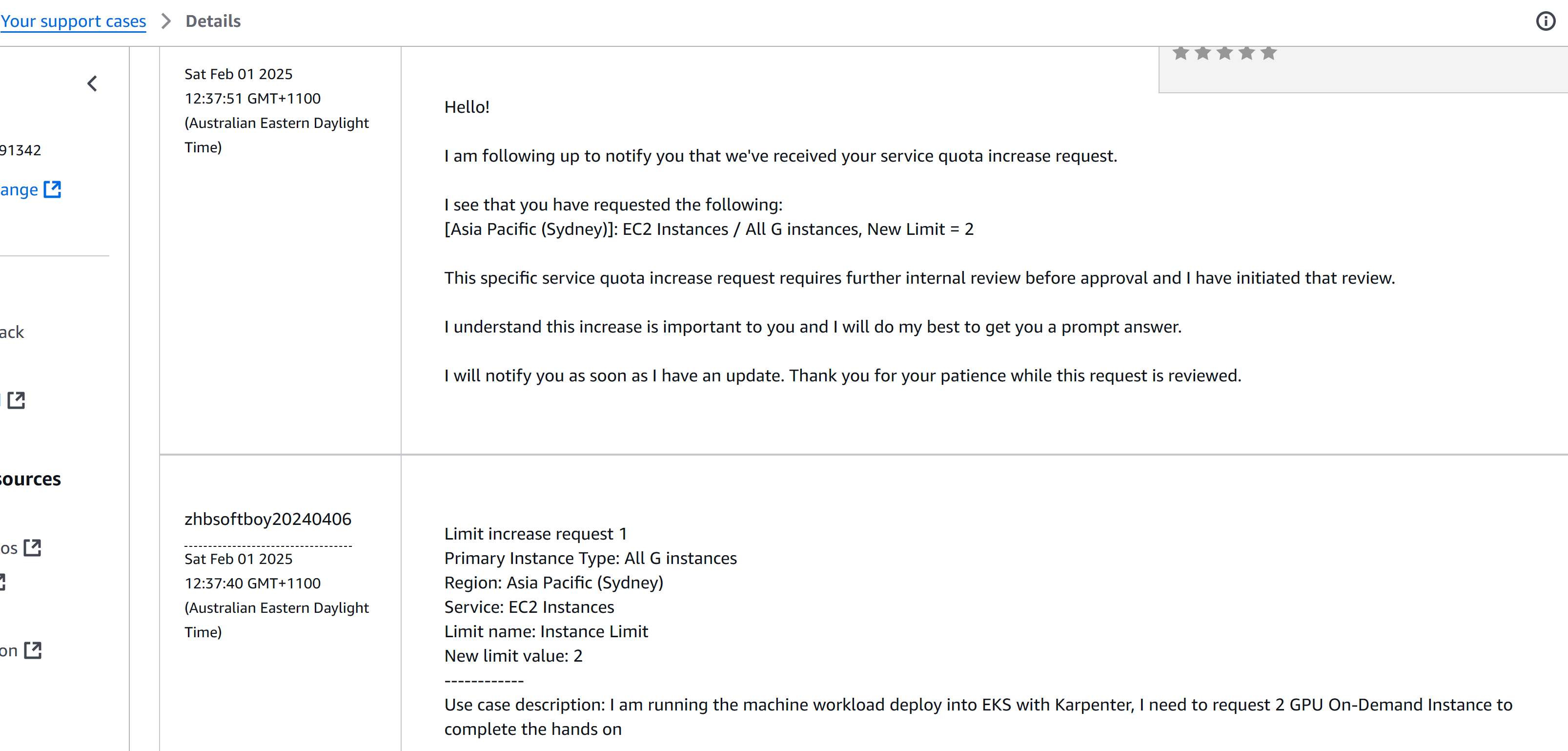Click external link icon beside 'on' text
The height and width of the screenshot is (751, 1568).
point(33,650)
